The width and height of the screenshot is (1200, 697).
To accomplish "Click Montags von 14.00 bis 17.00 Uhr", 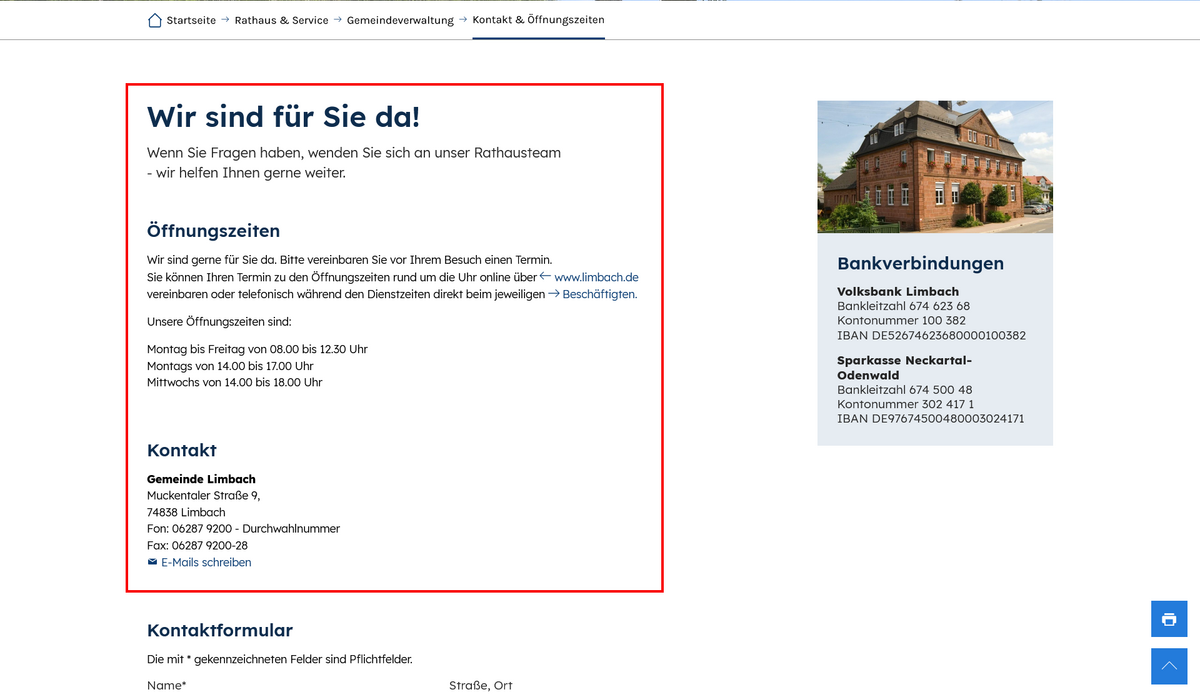I will click(230, 366).
